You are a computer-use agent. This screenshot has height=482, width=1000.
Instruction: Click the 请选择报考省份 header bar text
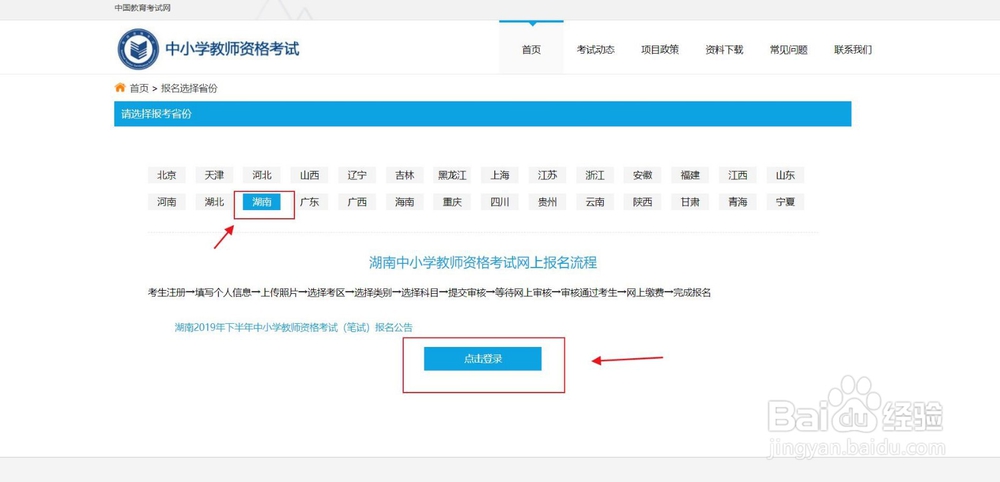coord(156,114)
